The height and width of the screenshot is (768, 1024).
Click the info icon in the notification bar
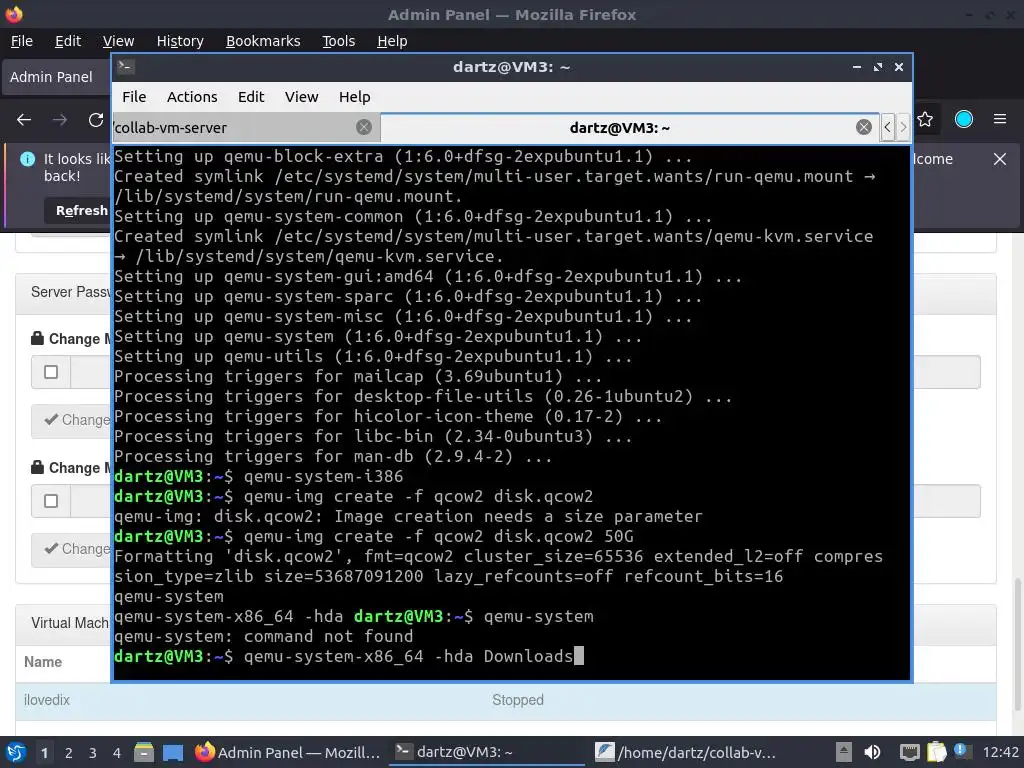(27, 159)
